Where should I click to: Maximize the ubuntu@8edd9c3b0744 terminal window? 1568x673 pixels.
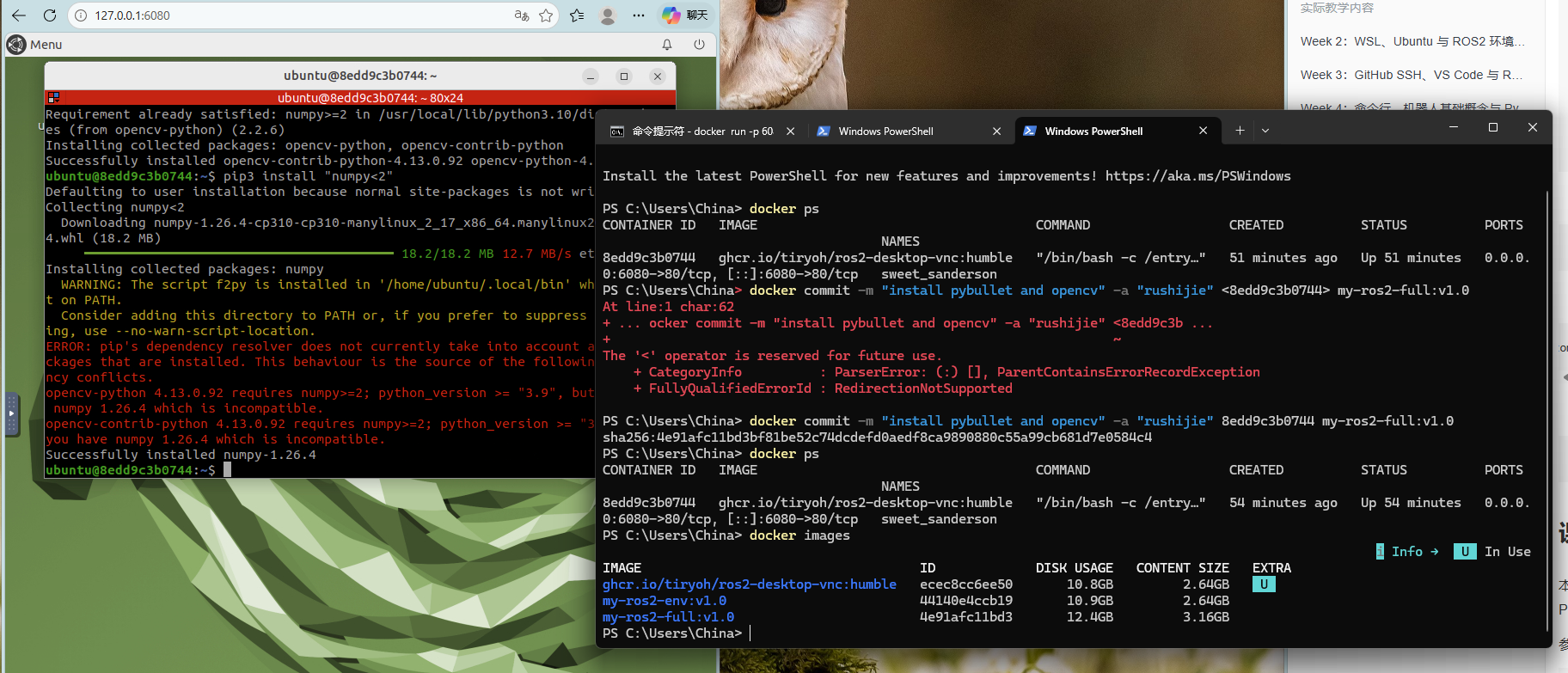624,76
